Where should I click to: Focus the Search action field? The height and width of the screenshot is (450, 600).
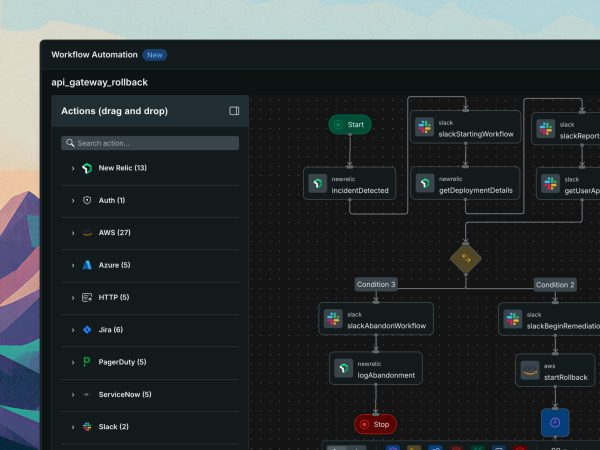pyautogui.click(x=150, y=143)
